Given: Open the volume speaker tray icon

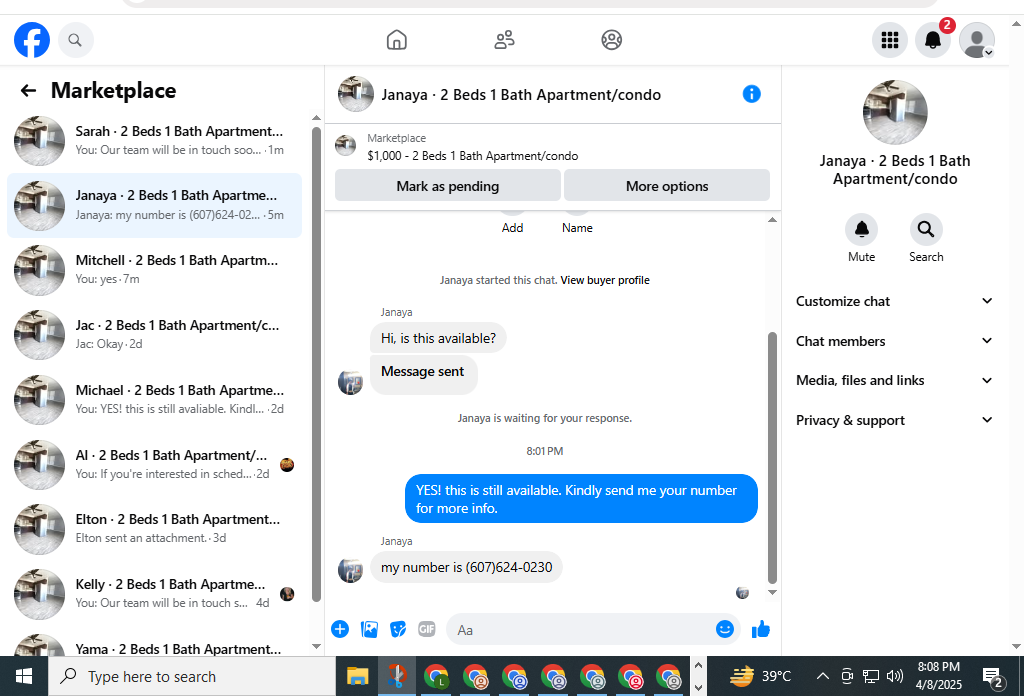Looking at the screenshot, I should (895, 676).
